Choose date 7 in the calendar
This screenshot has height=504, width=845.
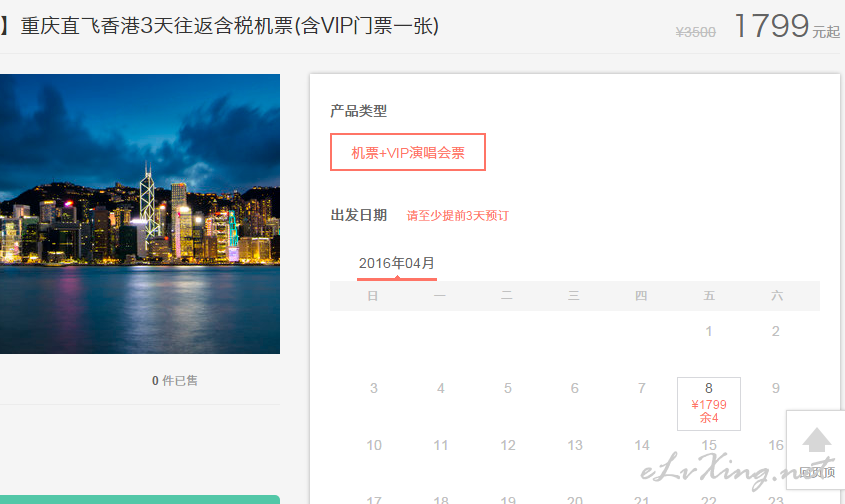click(x=641, y=388)
